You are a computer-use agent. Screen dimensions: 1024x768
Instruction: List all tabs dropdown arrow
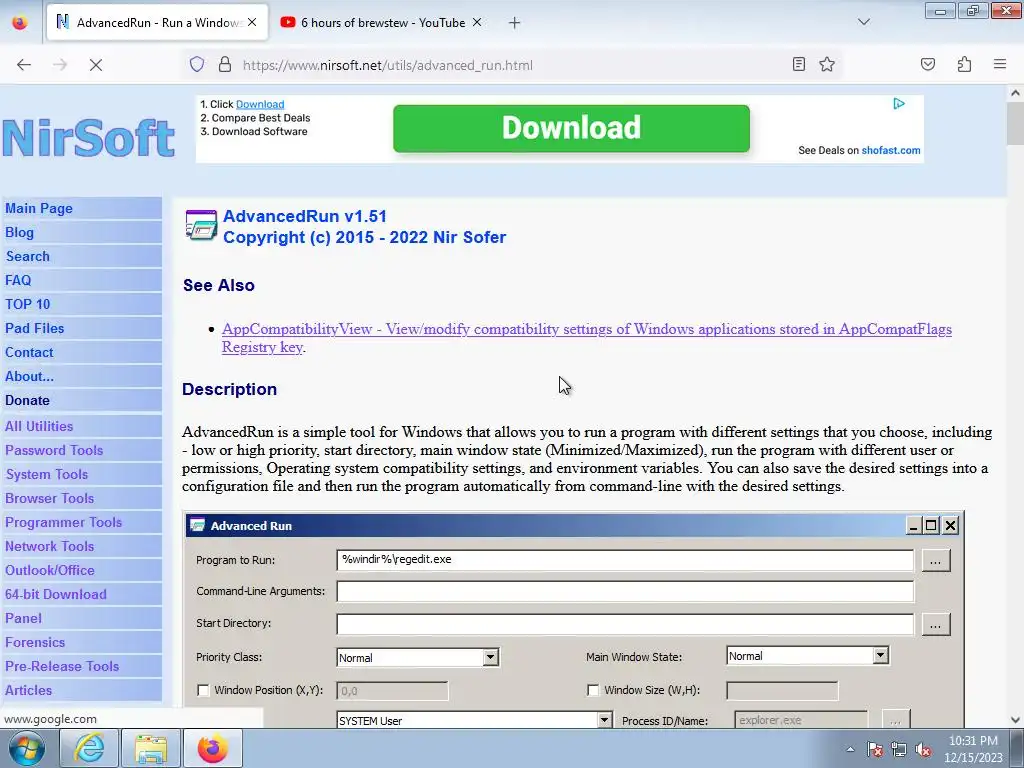tap(863, 22)
